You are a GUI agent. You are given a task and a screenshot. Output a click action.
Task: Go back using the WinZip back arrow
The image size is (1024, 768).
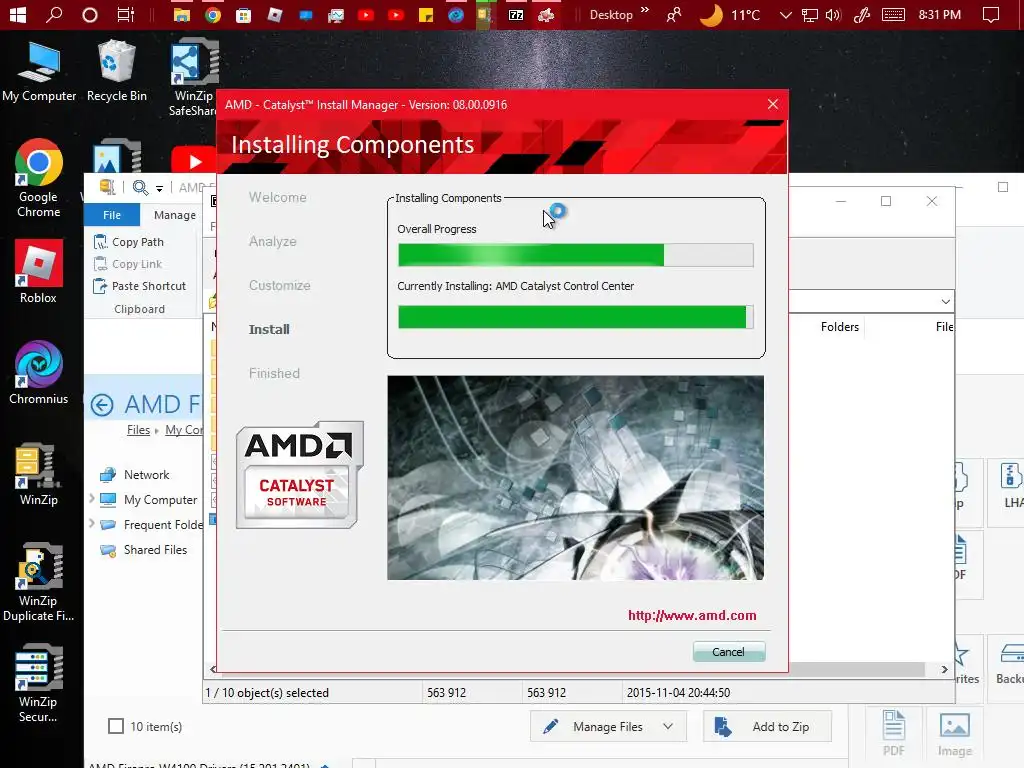(102, 405)
